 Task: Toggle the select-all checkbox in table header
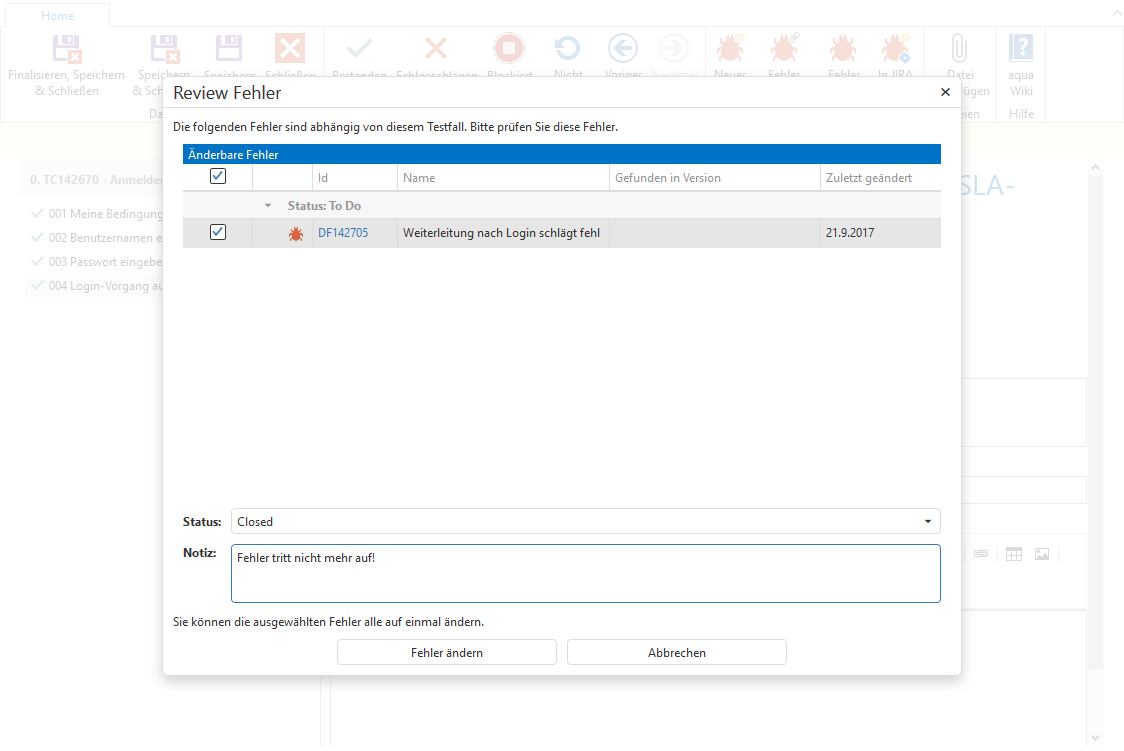tap(218, 177)
